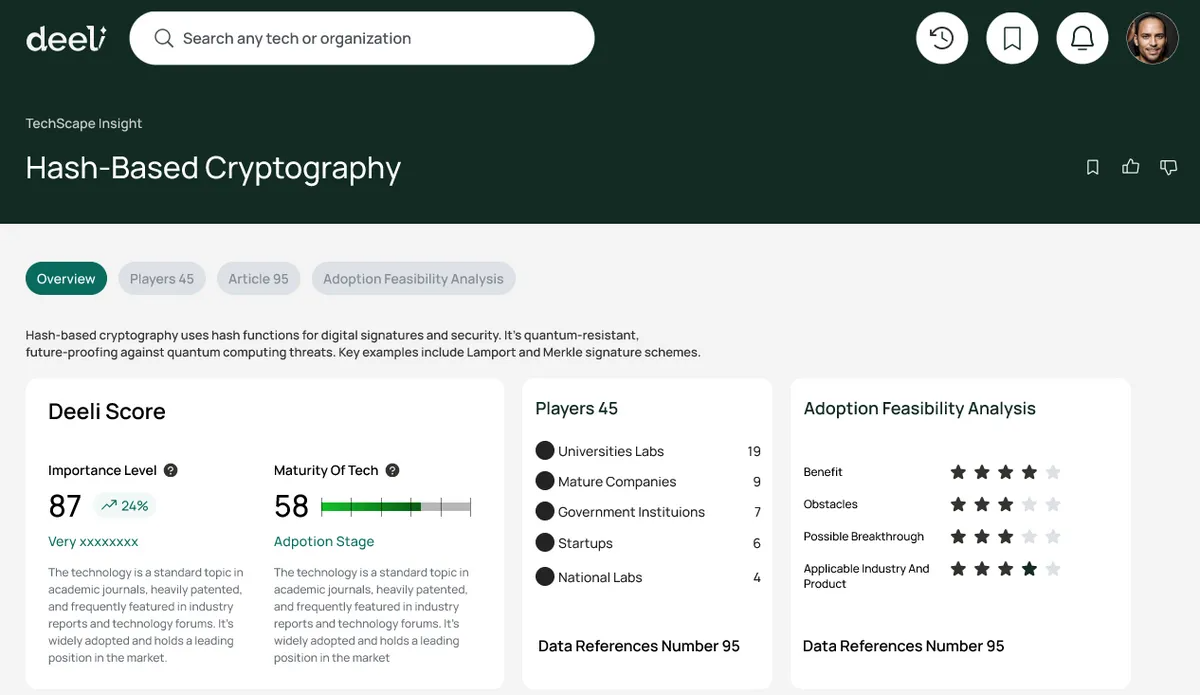Click the Applicable Industry And Product stars
This screenshot has height=695, width=1200.
pyautogui.click(x=1005, y=569)
